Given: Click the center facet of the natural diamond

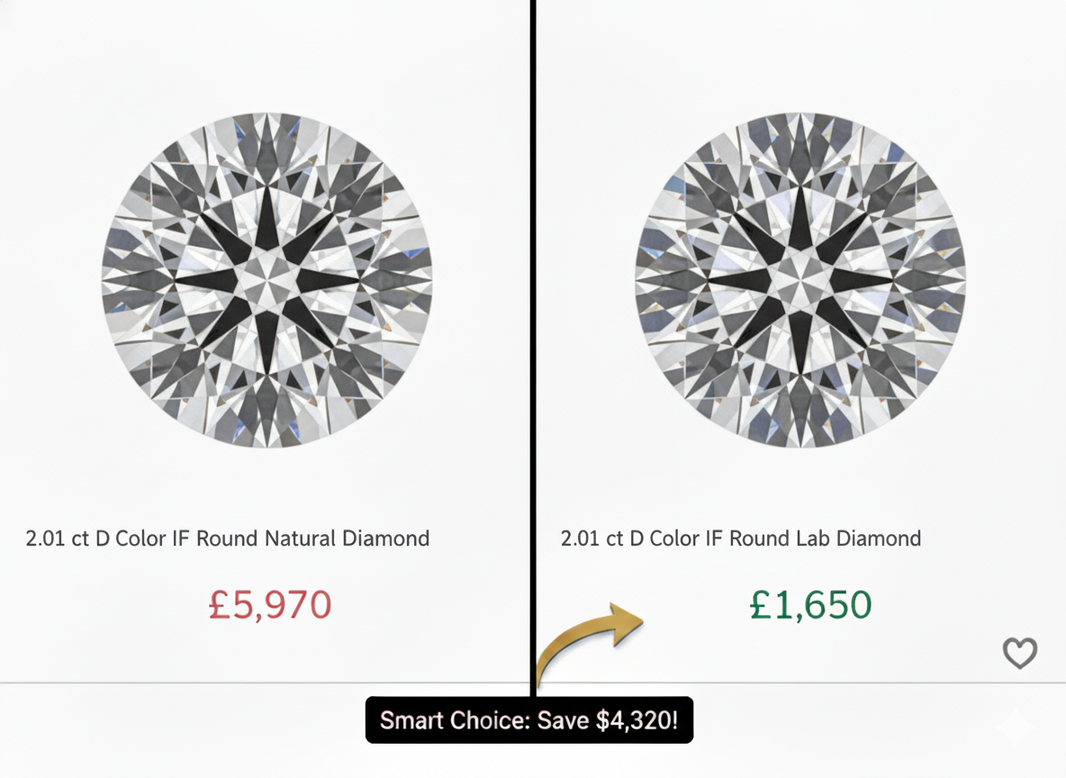Looking at the screenshot, I should pos(267,279).
